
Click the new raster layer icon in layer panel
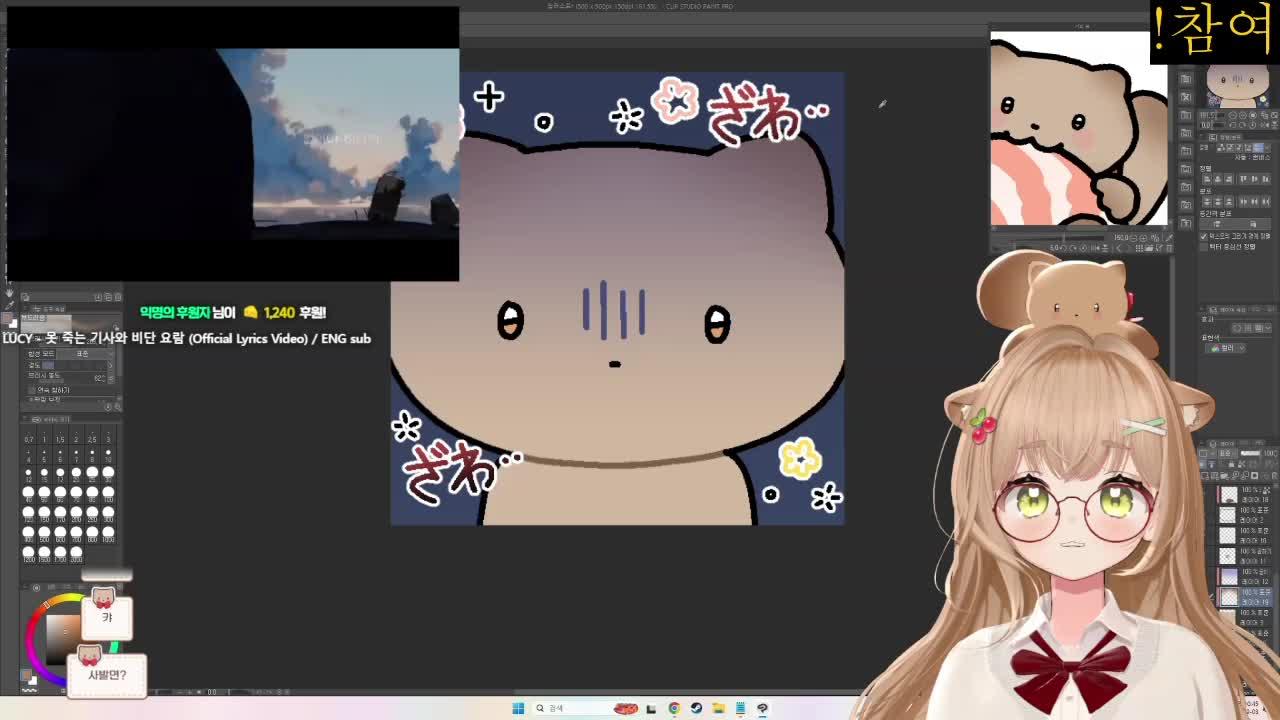pos(1205,476)
